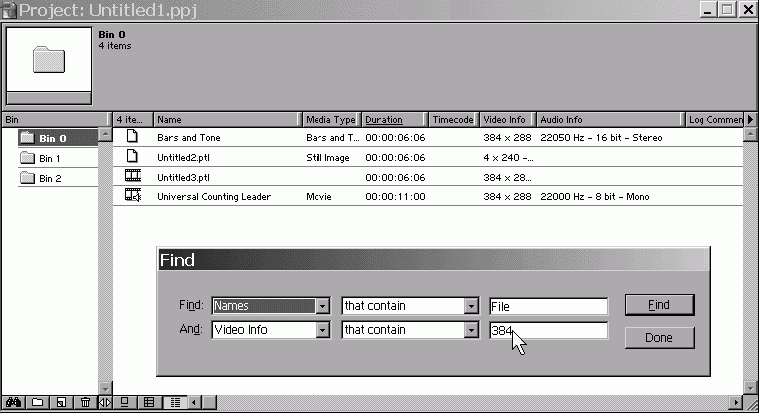The image size is (759, 413).
Task: Click the Create Item icon
Action: [x=61, y=402]
